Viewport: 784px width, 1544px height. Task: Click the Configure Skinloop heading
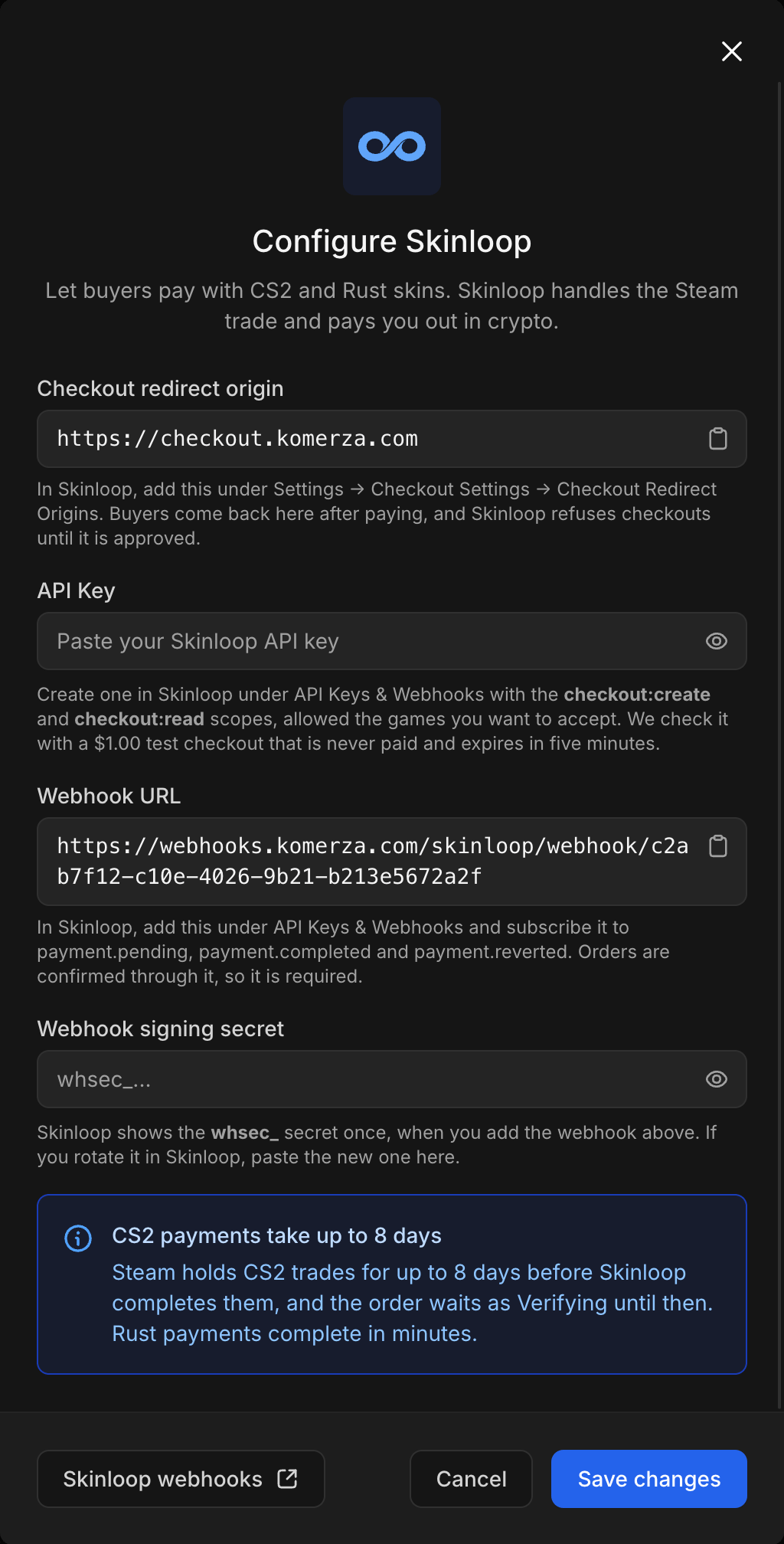click(392, 241)
